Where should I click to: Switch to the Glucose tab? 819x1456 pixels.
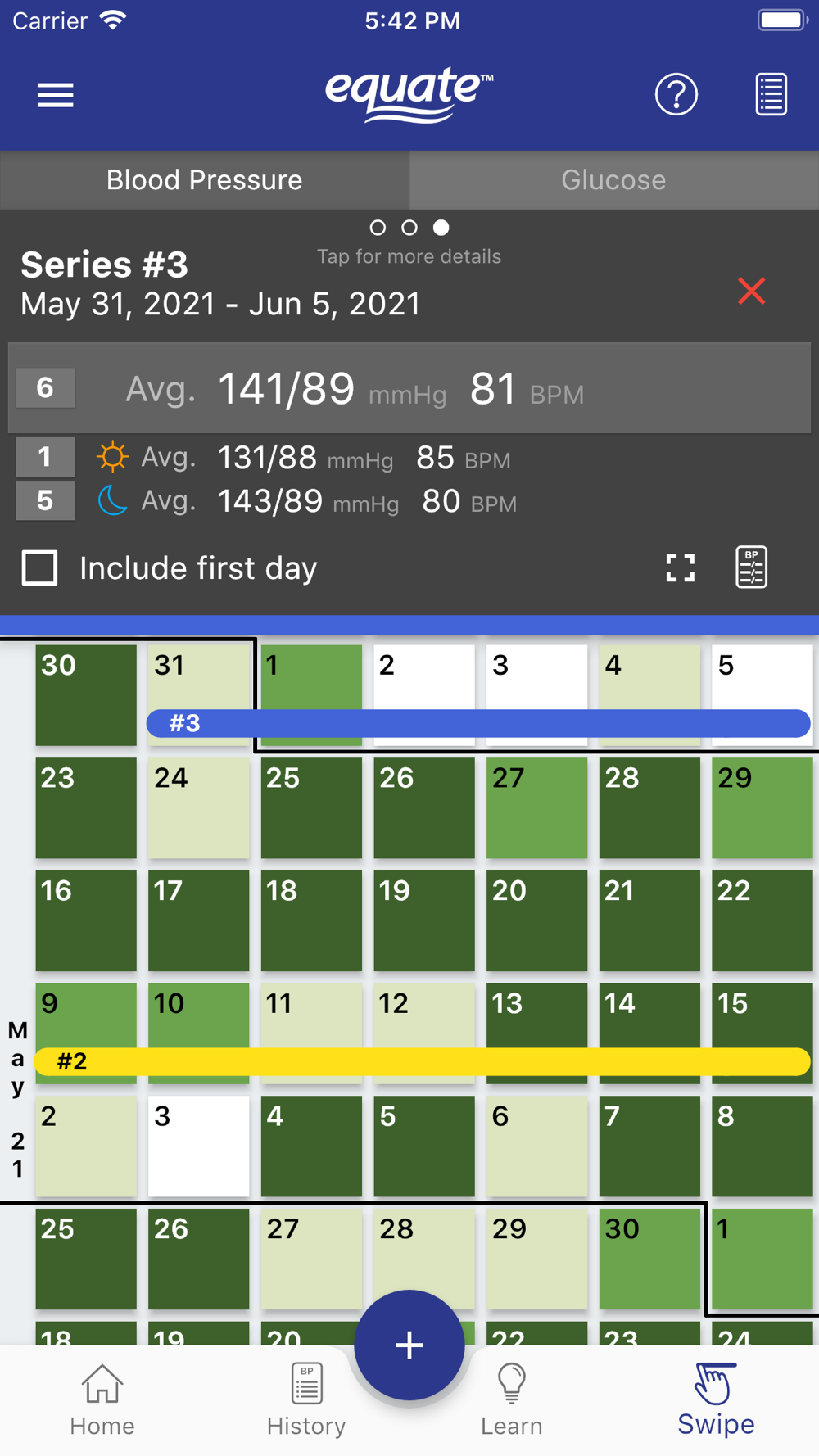(x=613, y=180)
